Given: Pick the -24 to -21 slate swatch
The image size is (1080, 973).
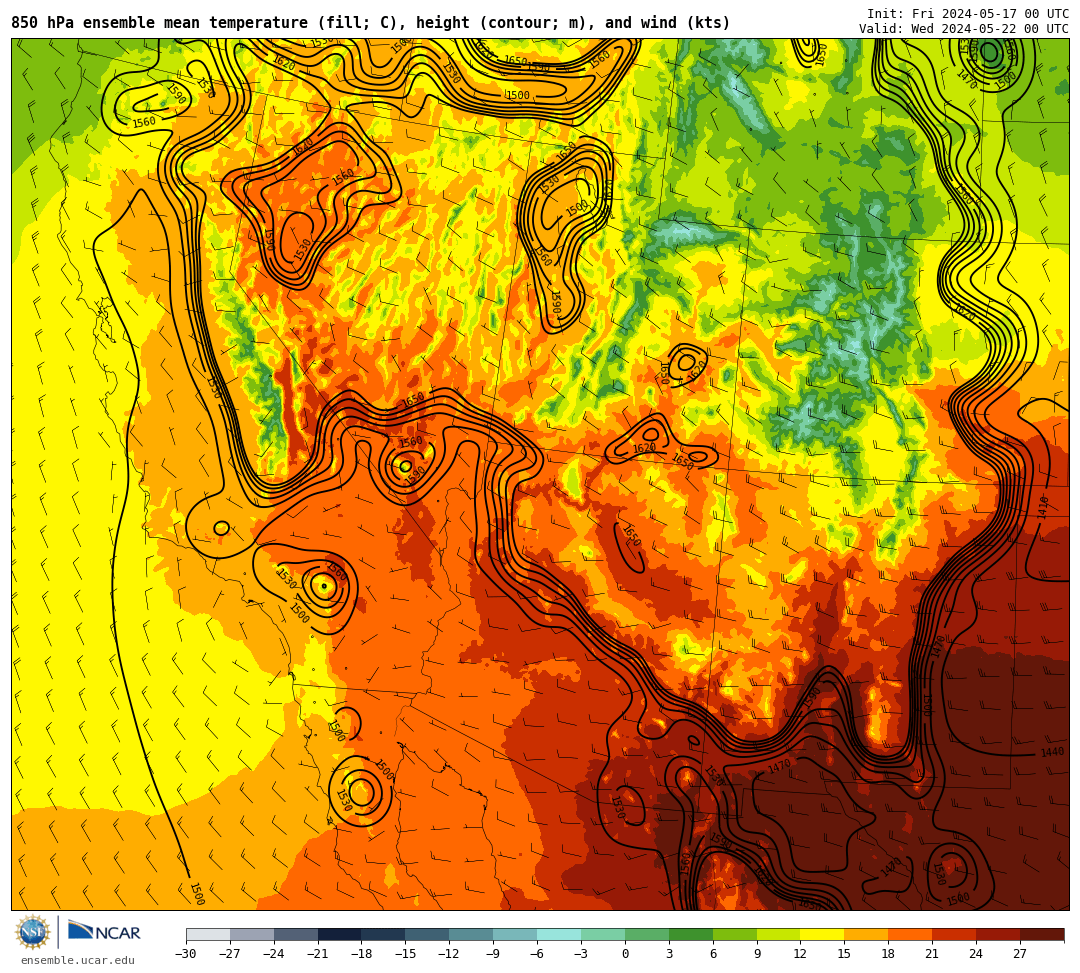Looking at the screenshot, I should [x=296, y=934].
